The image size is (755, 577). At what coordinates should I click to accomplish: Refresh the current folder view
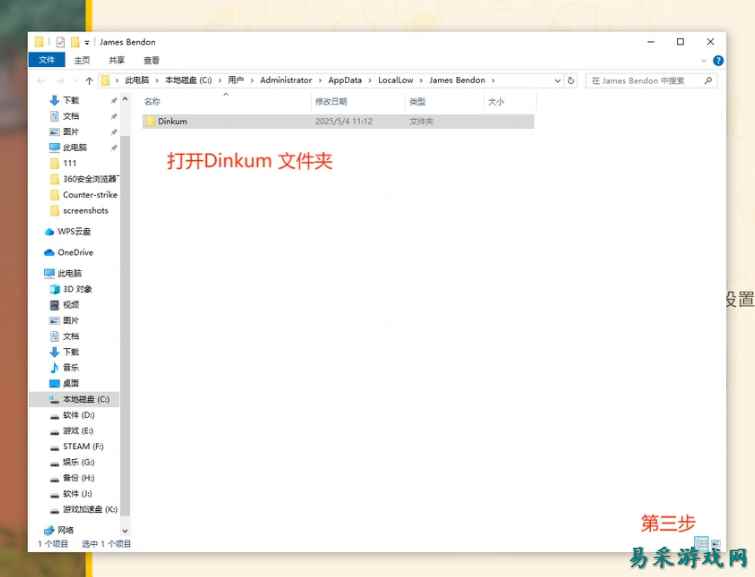[x=571, y=80]
